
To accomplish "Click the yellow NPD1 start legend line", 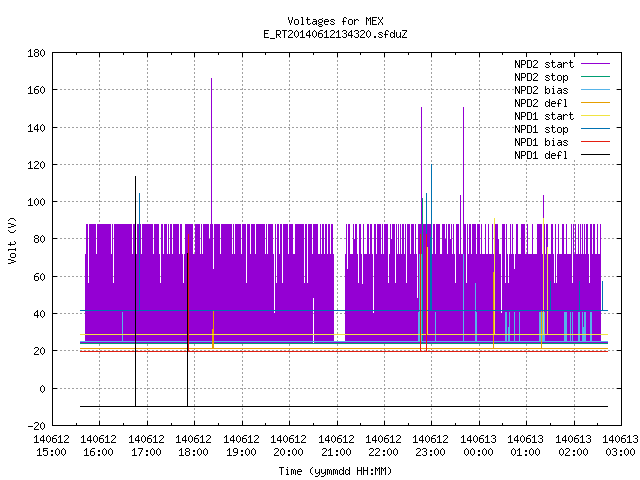I will pyautogui.click(x=595, y=116).
